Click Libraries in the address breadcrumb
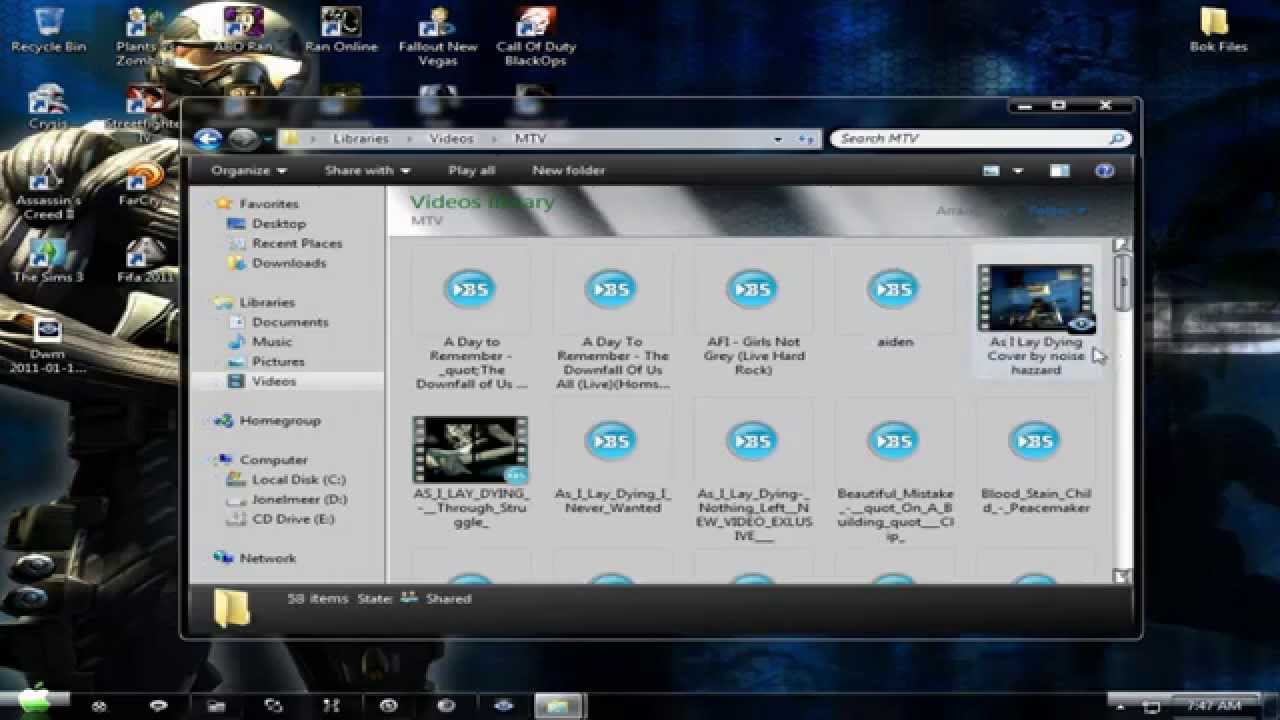The width and height of the screenshot is (1280, 720). point(360,139)
